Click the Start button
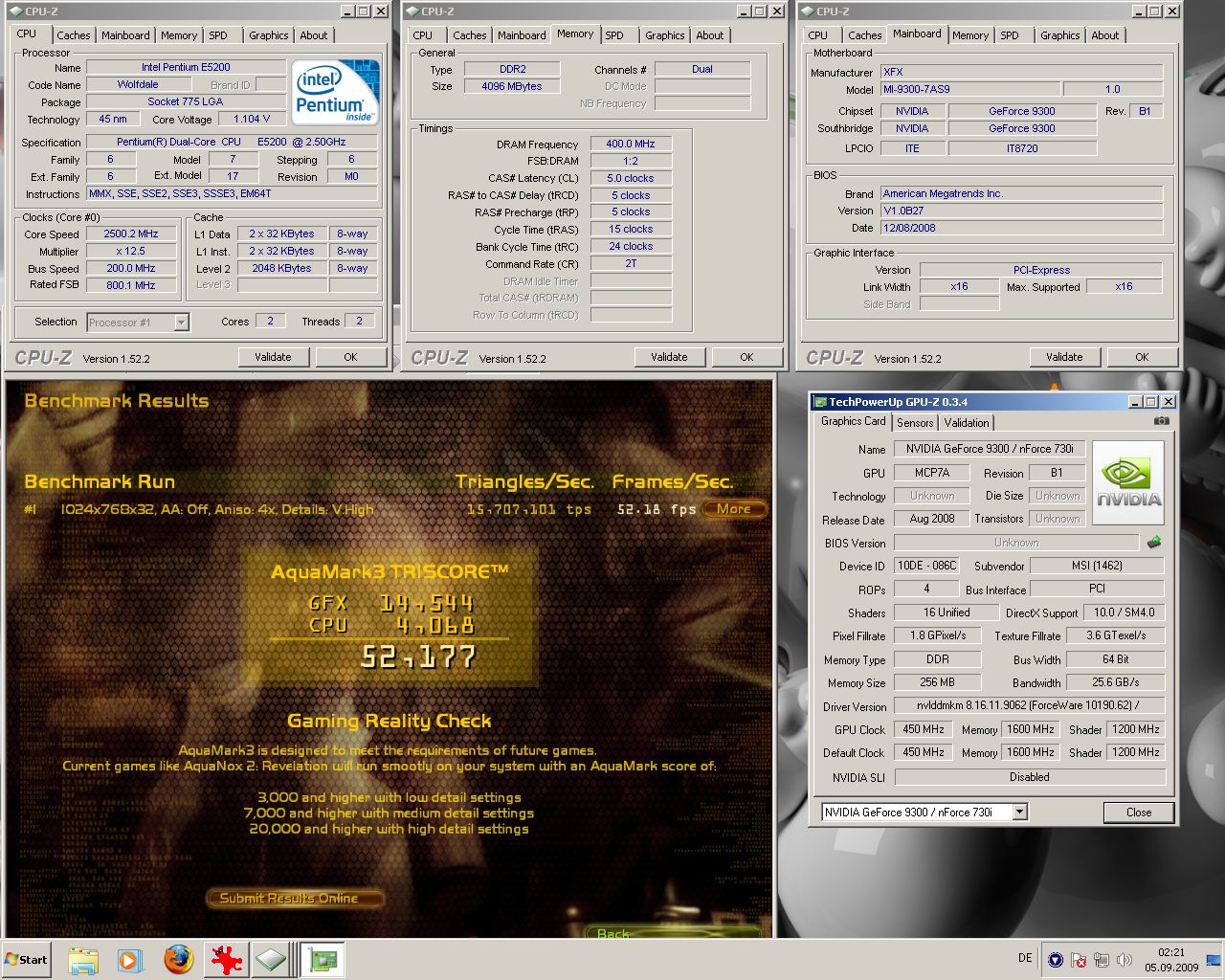 (x=27, y=959)
